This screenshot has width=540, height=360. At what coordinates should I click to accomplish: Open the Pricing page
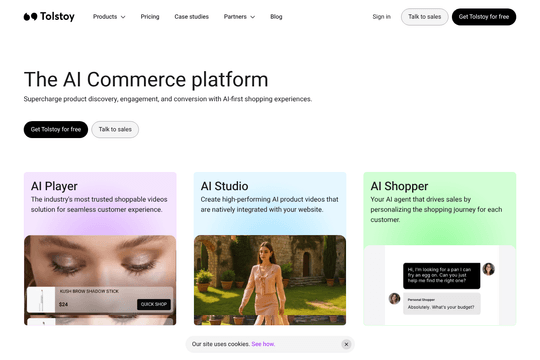point(150,17)
